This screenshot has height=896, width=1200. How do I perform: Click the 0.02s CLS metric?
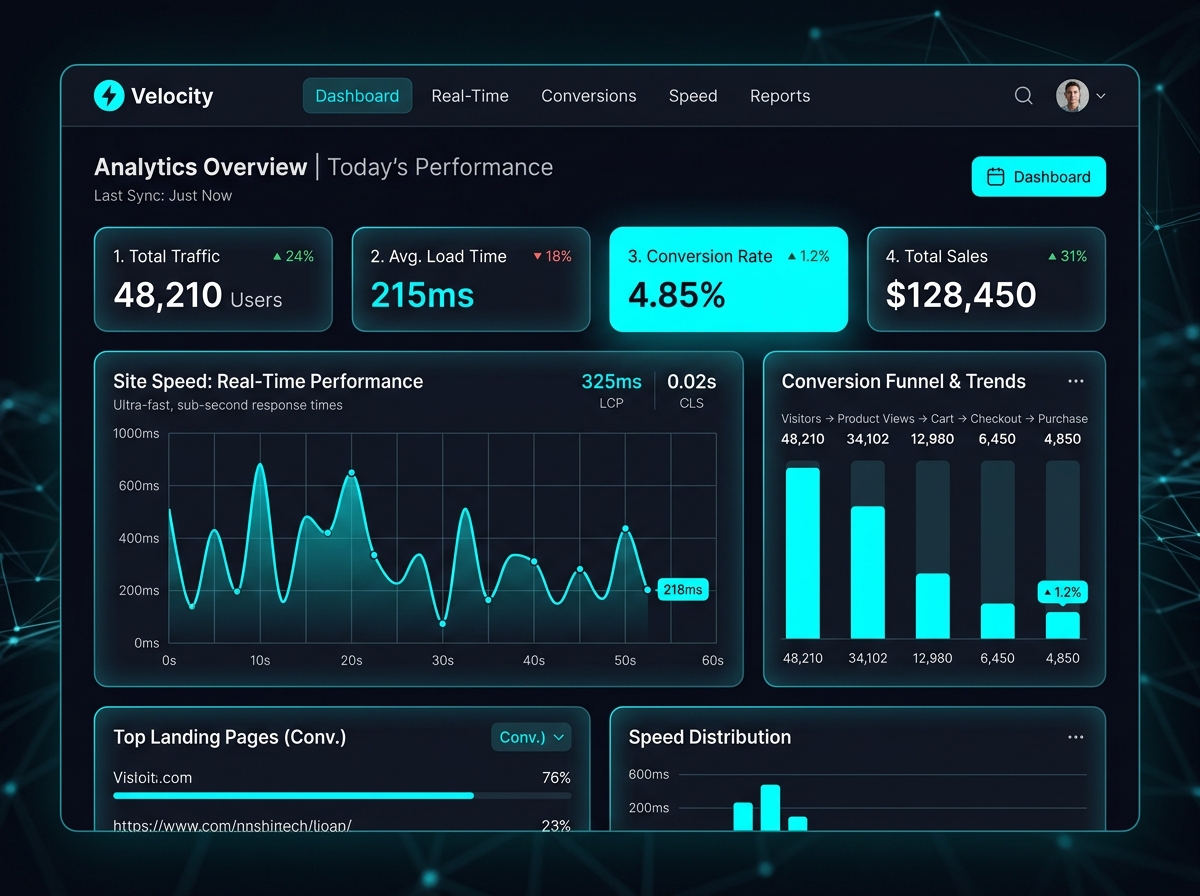click(692, 390)
